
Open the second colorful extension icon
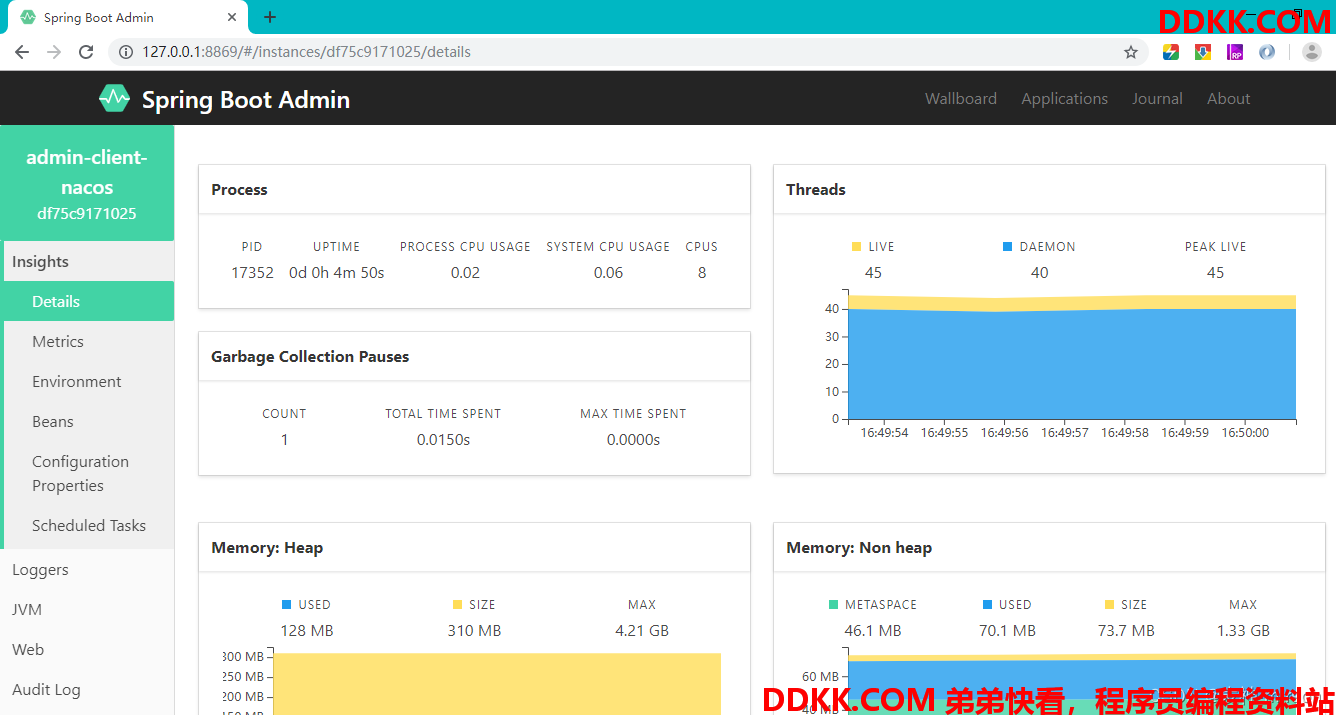(x=1203, y=52)
